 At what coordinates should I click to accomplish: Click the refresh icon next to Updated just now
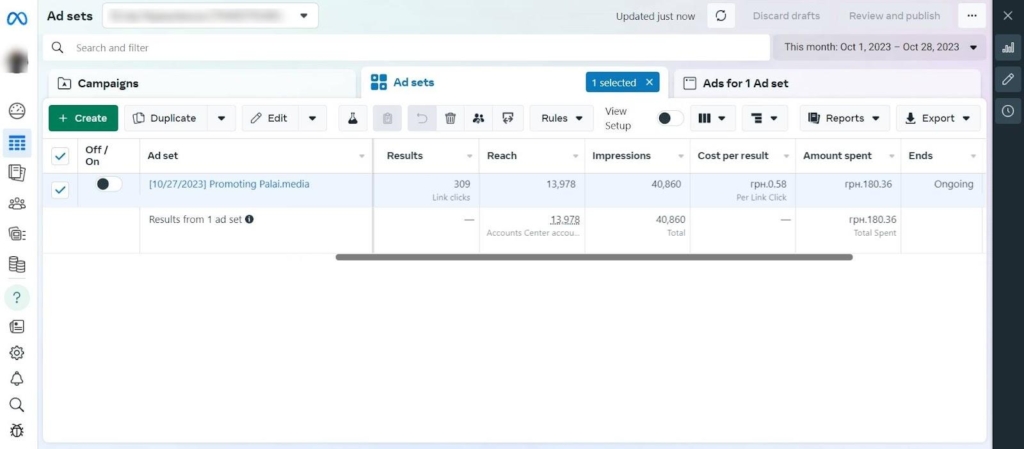tap(721, 16)
